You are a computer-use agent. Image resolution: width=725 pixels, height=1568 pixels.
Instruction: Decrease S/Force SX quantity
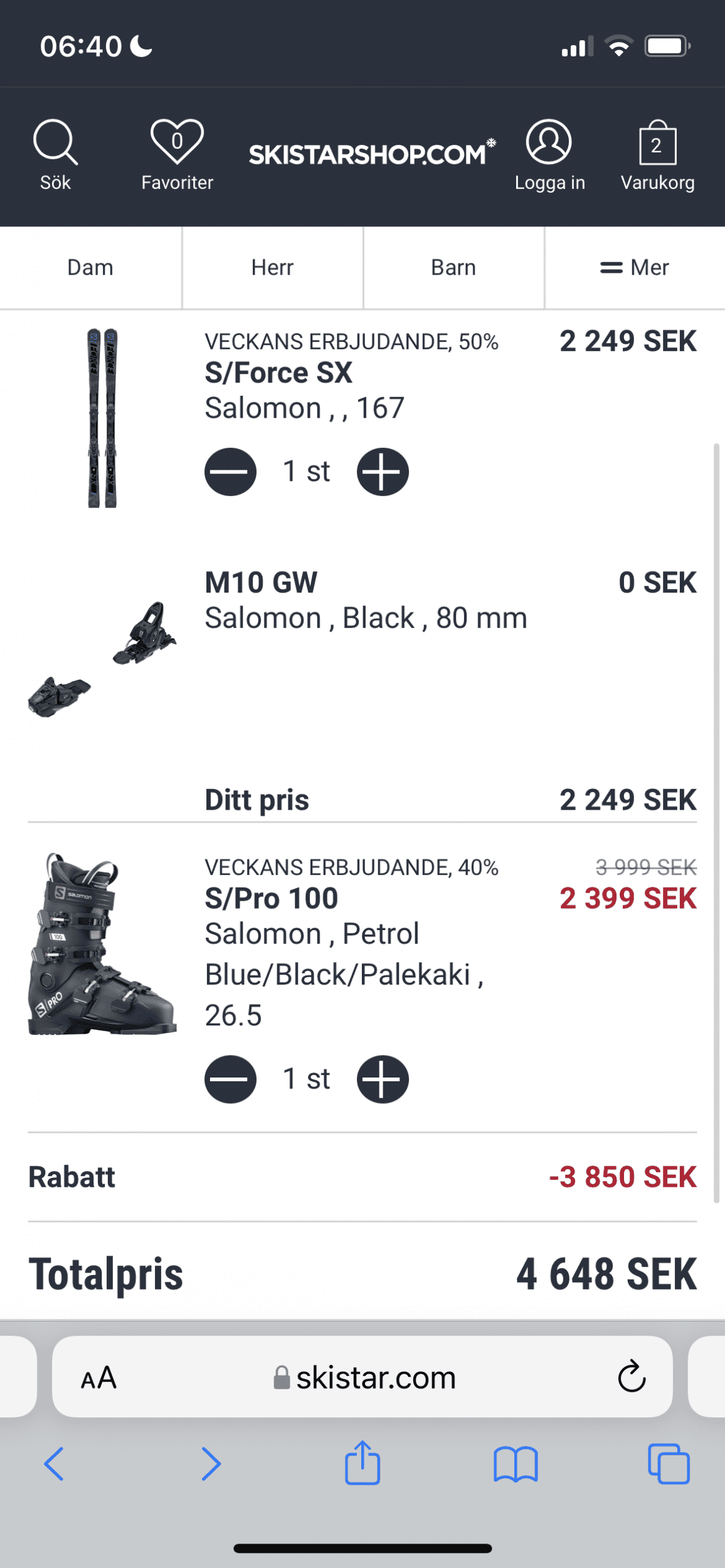(x=230, y=472)
